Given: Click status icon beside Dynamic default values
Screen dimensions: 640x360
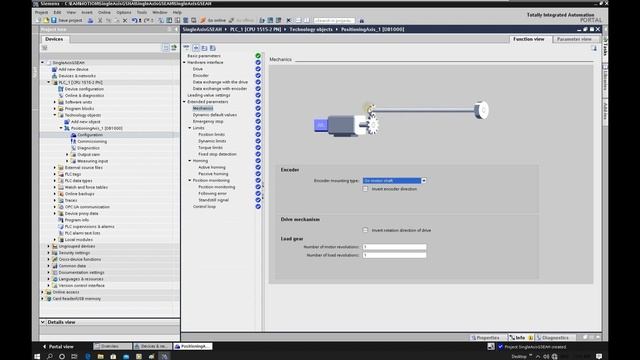Looking at the screenshot, I should (x=258, y=115).
